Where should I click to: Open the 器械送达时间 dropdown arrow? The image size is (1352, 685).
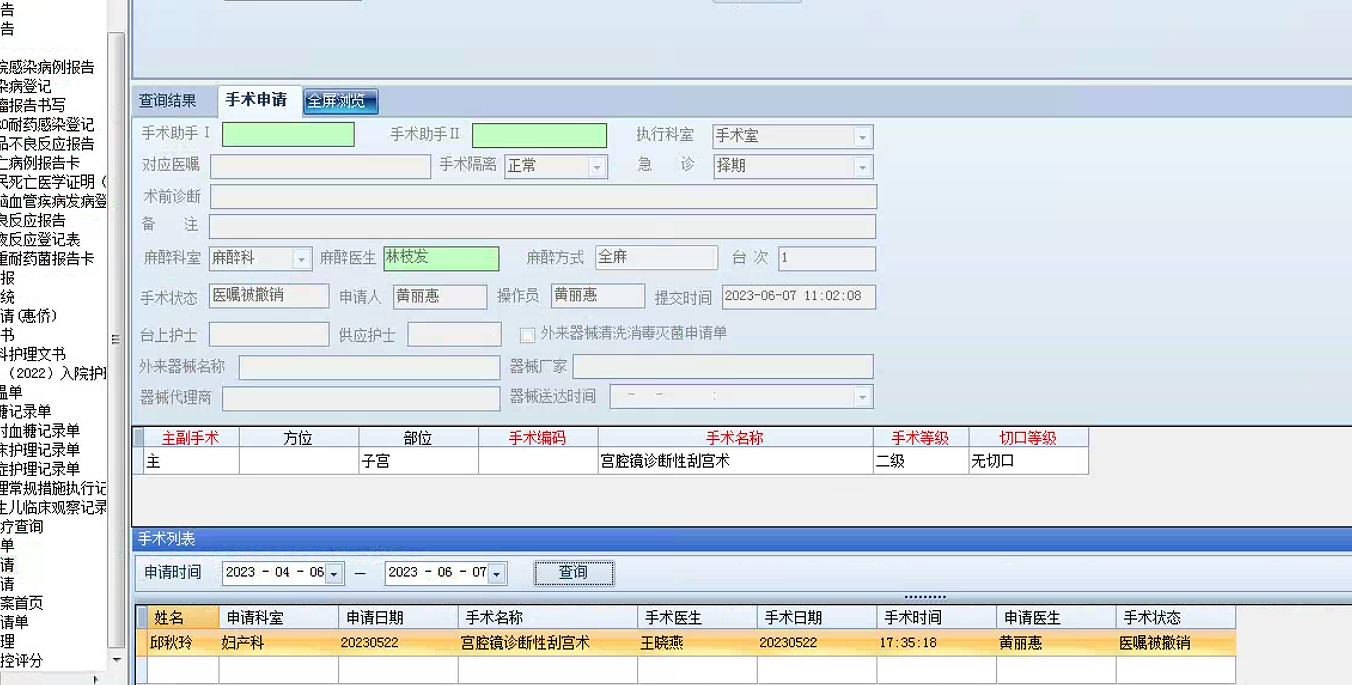[862, 397]
